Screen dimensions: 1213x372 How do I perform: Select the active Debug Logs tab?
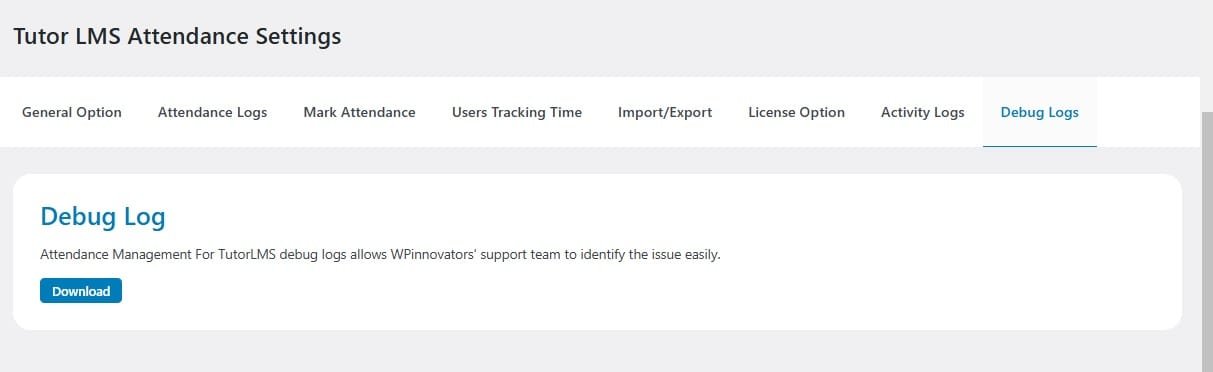[x=1039, y=112]
